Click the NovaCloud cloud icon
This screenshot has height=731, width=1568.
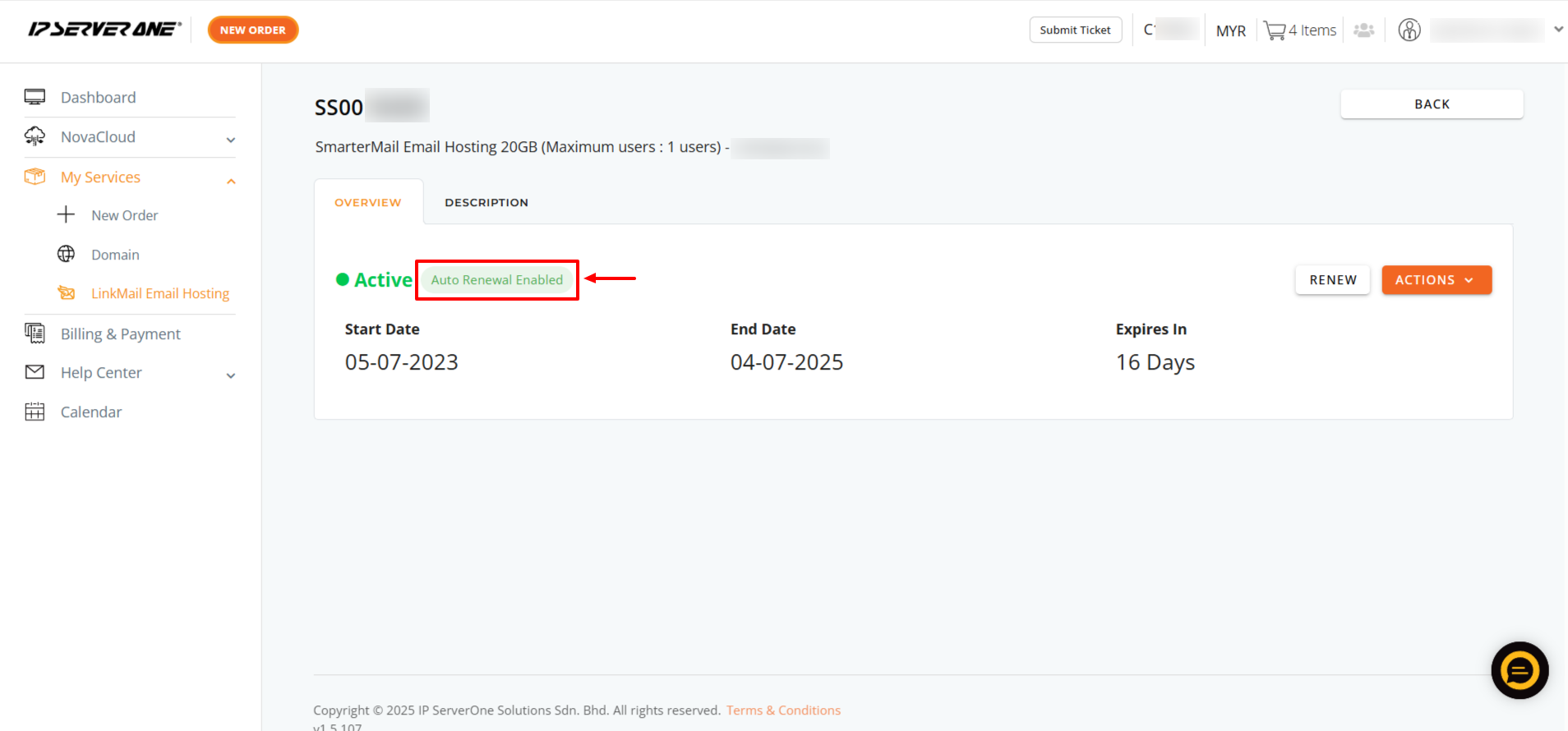(35, 136)
